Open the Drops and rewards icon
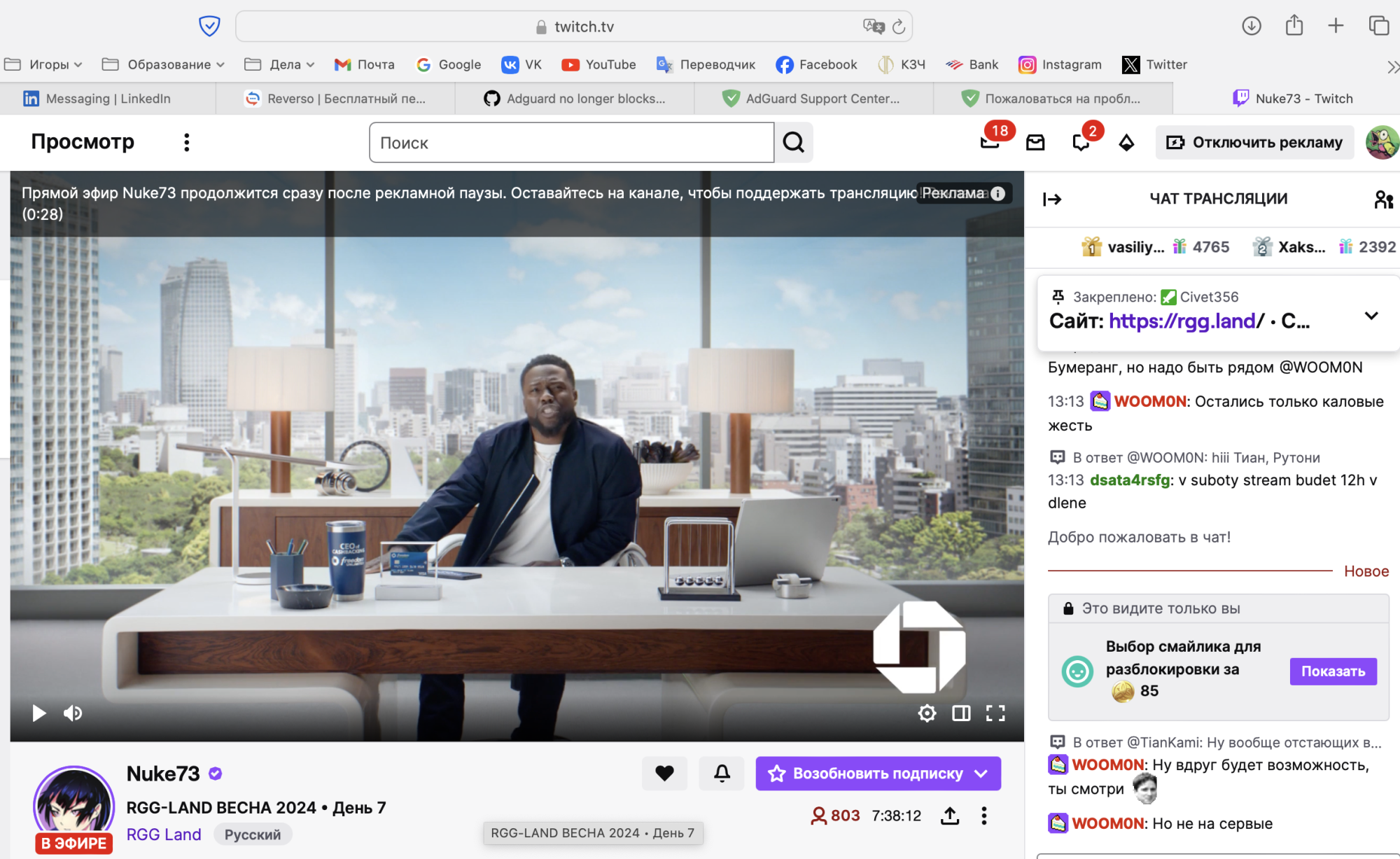Viewport: 1400px width, 859px height. 1126,143
